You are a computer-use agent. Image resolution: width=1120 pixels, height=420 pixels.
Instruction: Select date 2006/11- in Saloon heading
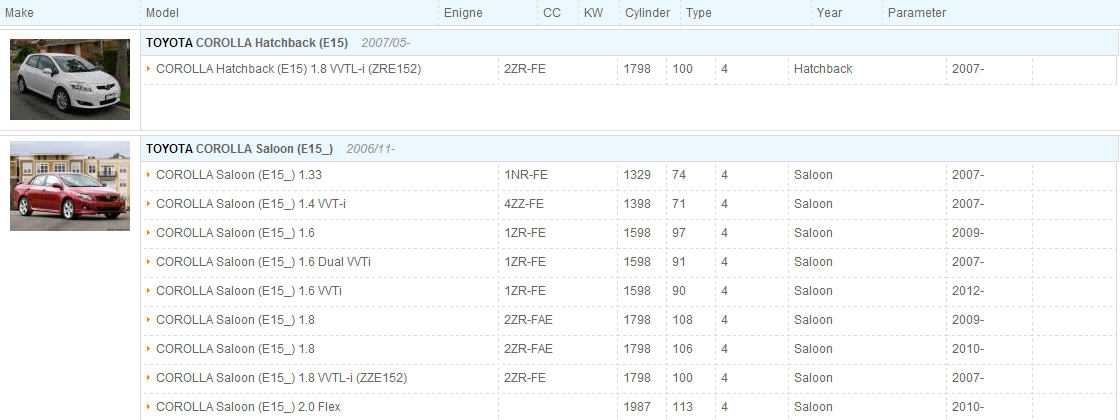(371, 149)
